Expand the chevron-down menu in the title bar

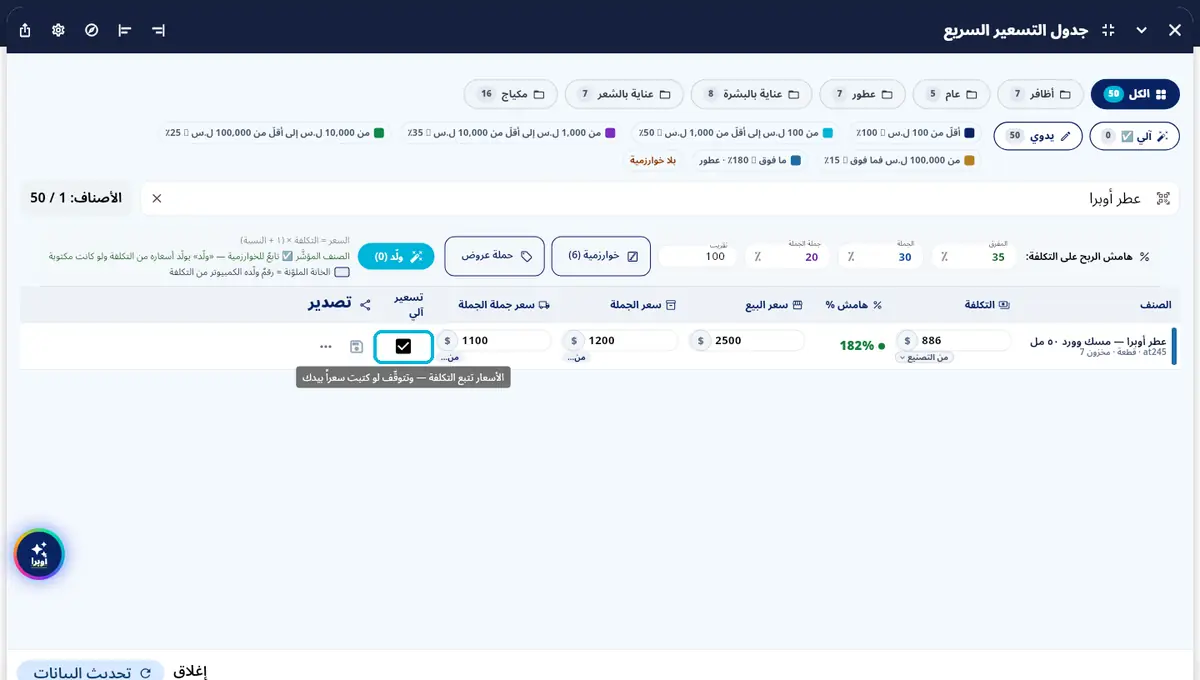[1141, 30]
